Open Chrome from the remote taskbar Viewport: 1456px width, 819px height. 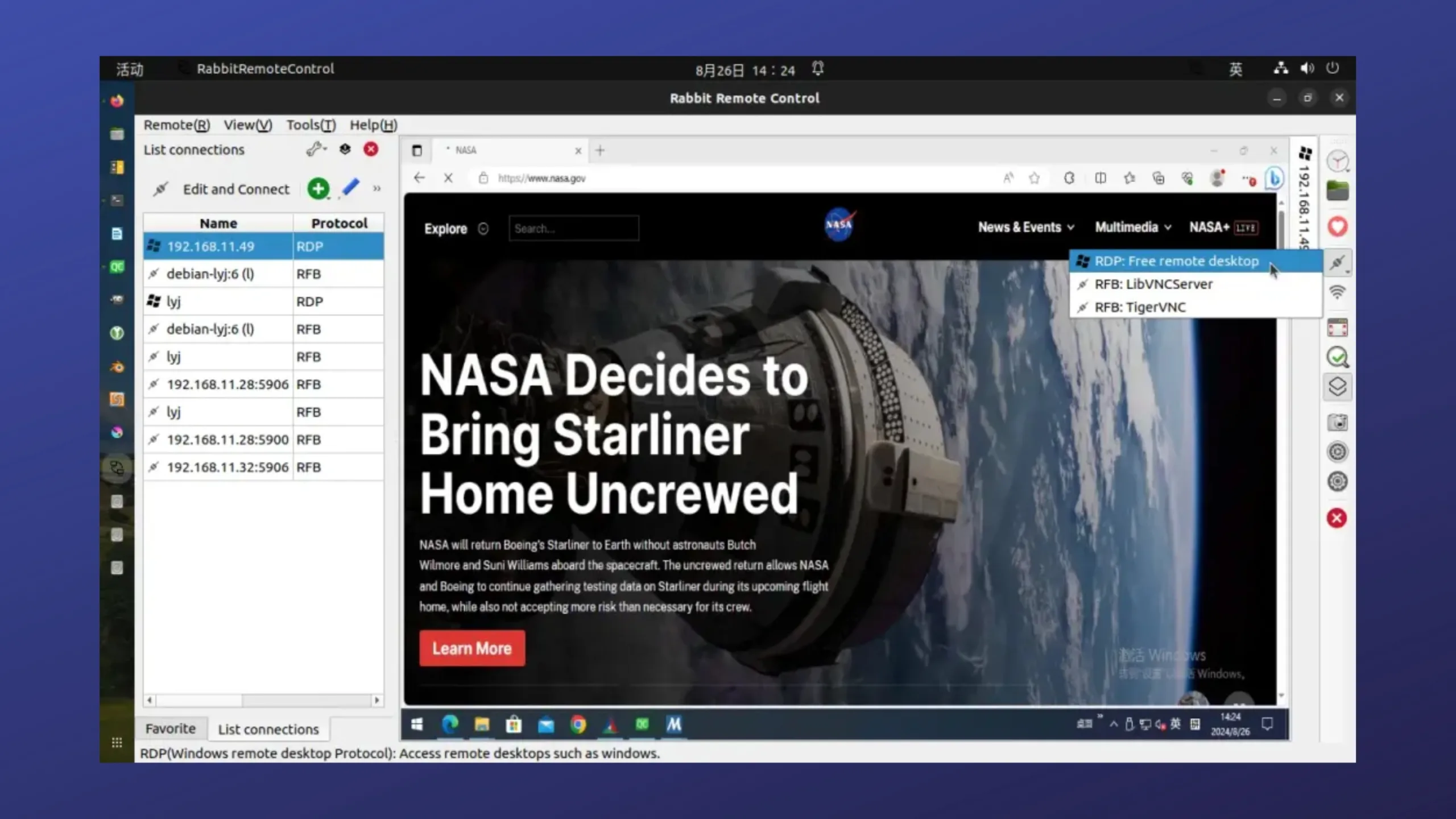click(578, 724)
